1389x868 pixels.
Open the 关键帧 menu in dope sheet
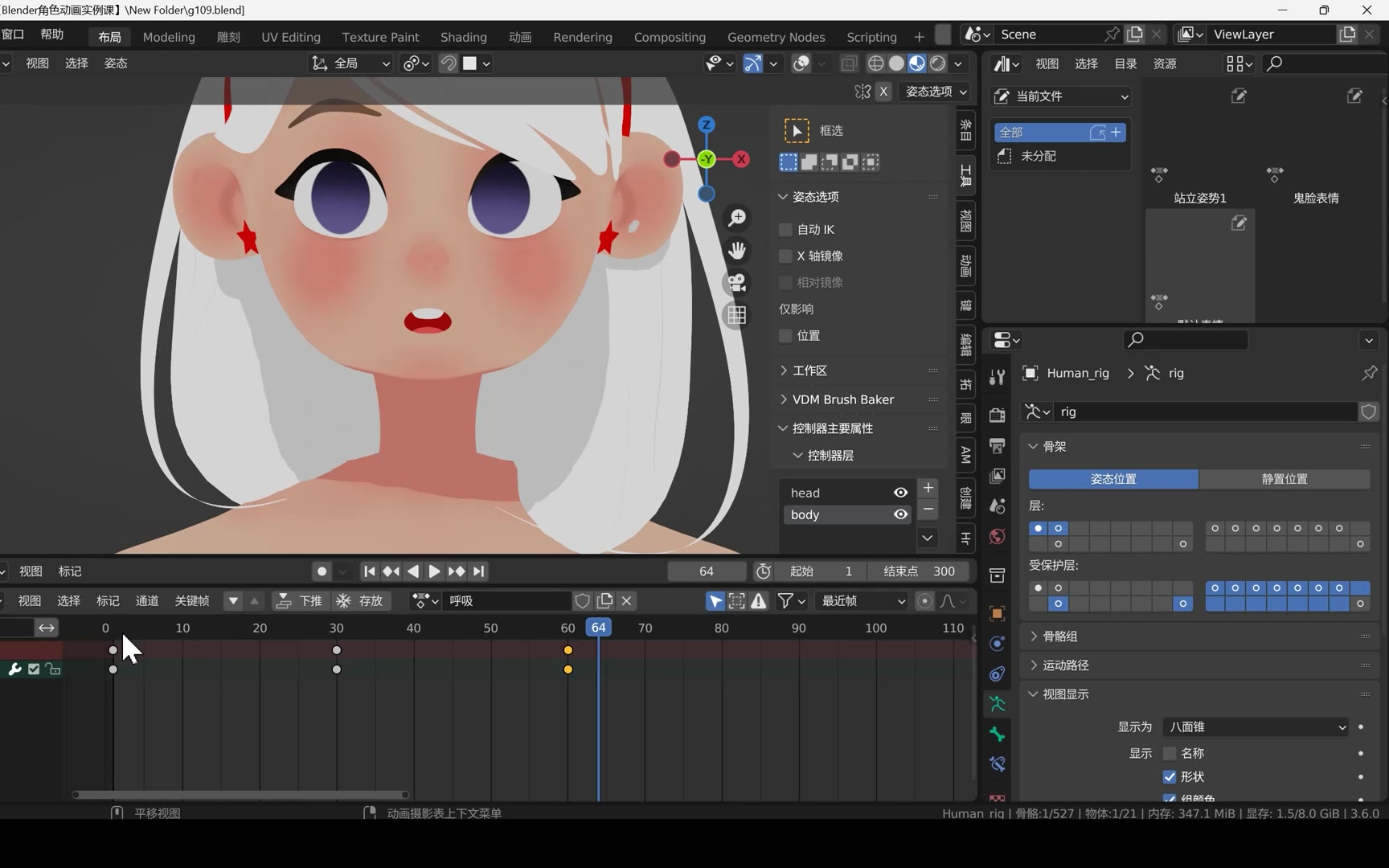[192, 600]
